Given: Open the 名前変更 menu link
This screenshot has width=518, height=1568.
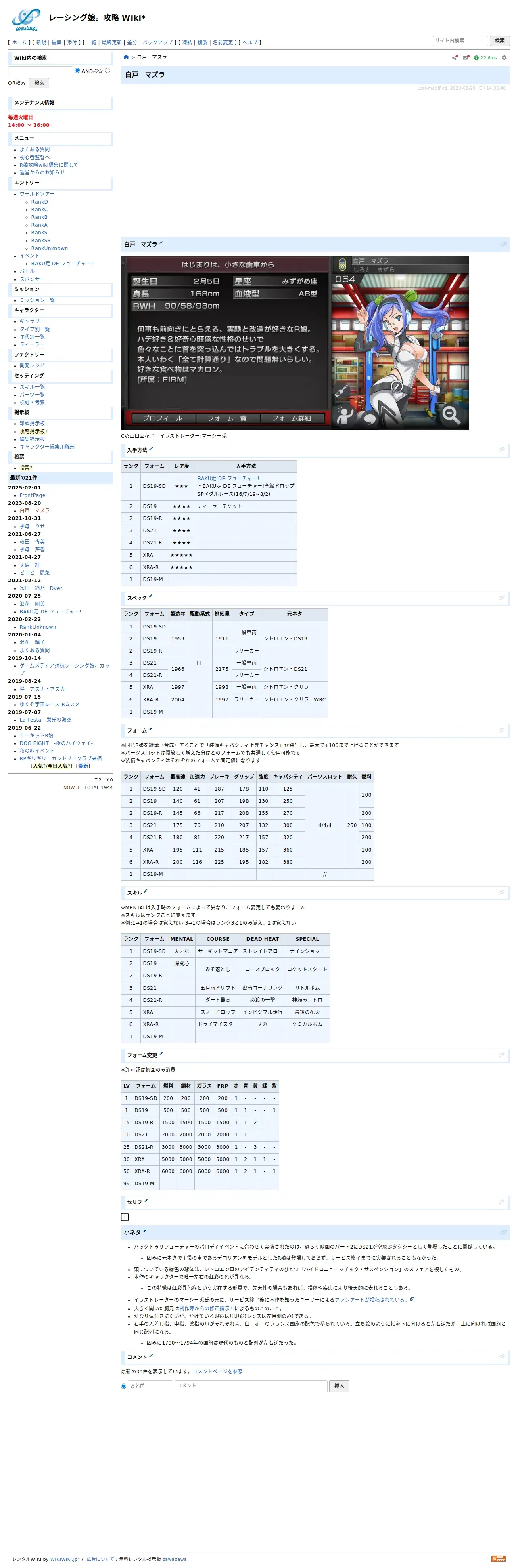Looking at the screenshot, I should pos(223,43).
